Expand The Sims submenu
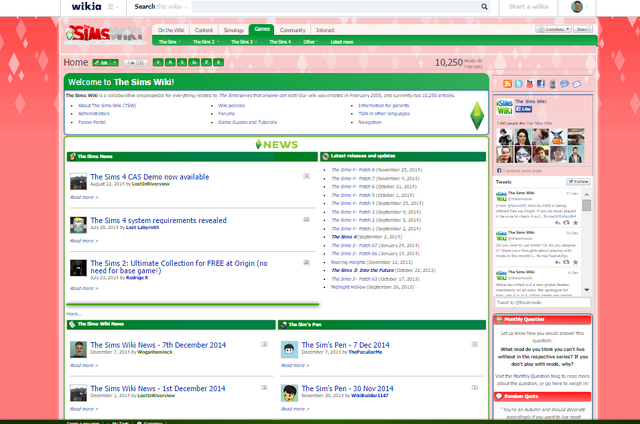This screenshot has width=640, height=424. coord(169,42)
